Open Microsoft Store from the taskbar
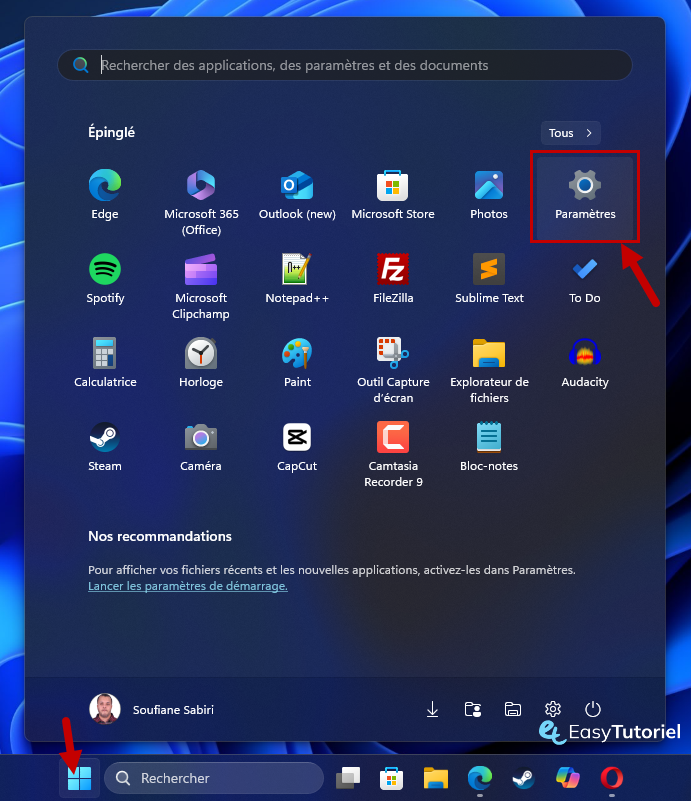691x801 pixels. [392, 778]
